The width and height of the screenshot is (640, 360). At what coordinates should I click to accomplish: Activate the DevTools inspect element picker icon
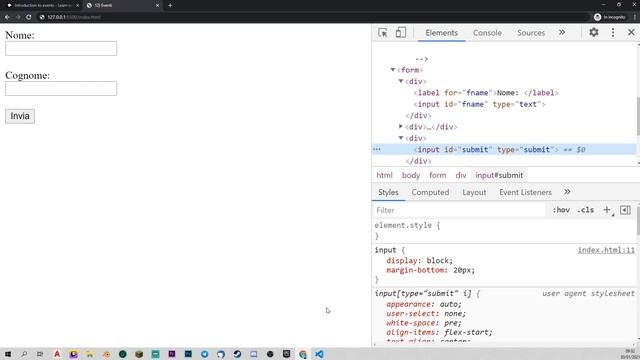click(x=382, y=33)
